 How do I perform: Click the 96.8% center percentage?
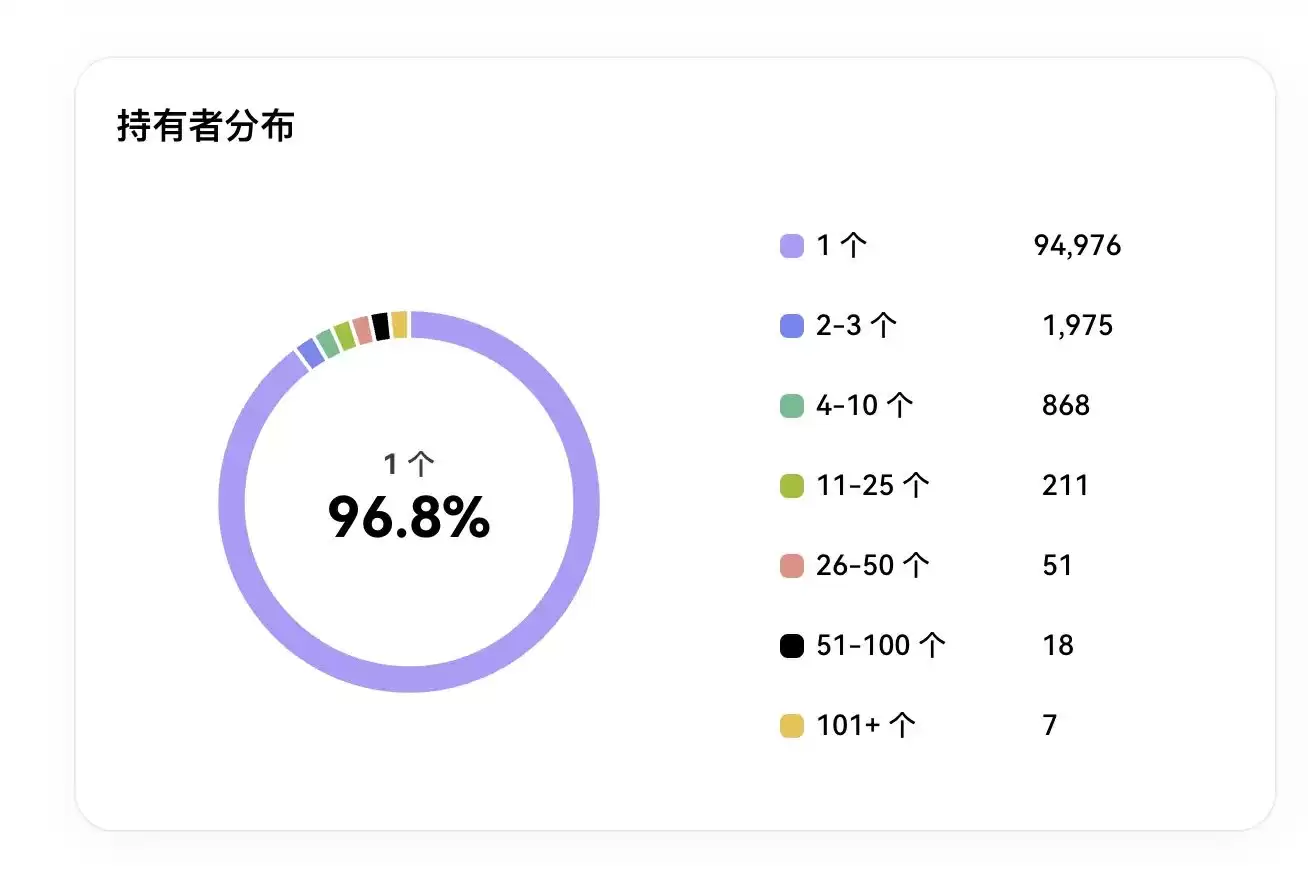pyautogui.click(x=409, y=517)
